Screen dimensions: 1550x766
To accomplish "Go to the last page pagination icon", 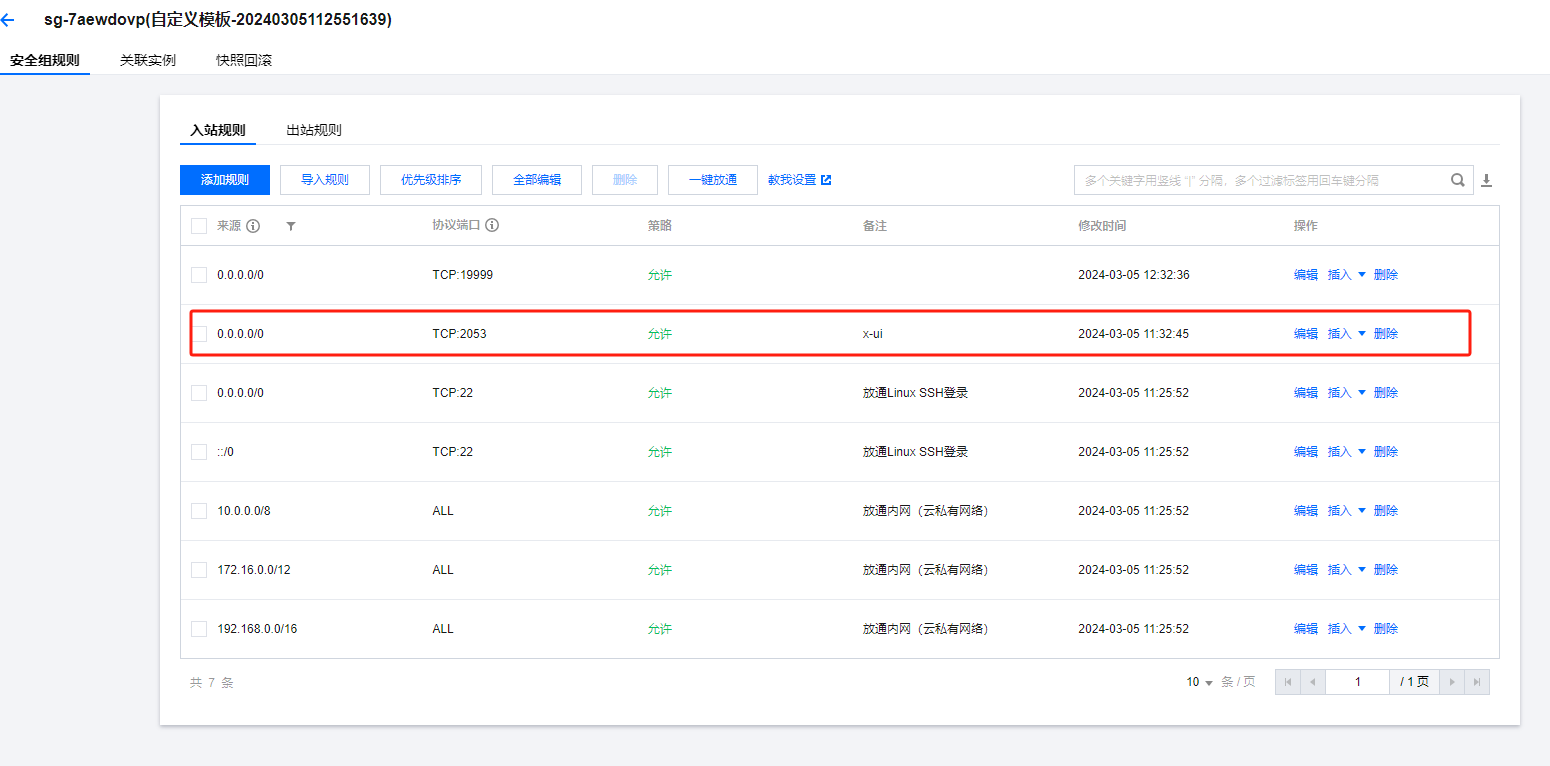I will pos(1476,682).
